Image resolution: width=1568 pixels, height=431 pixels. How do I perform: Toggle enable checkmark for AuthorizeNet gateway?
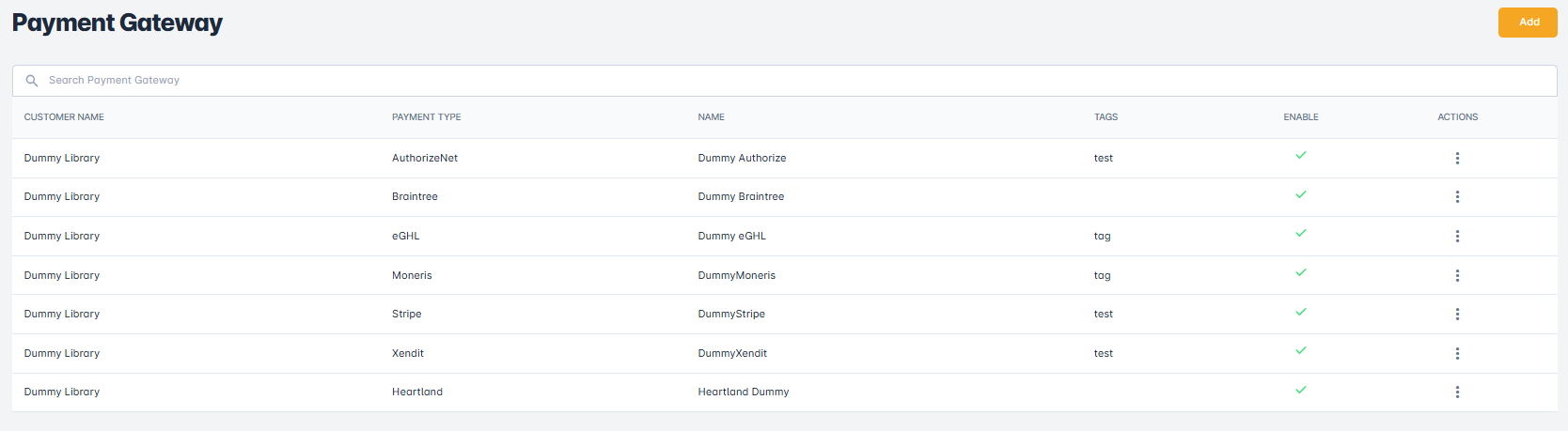1301,156
